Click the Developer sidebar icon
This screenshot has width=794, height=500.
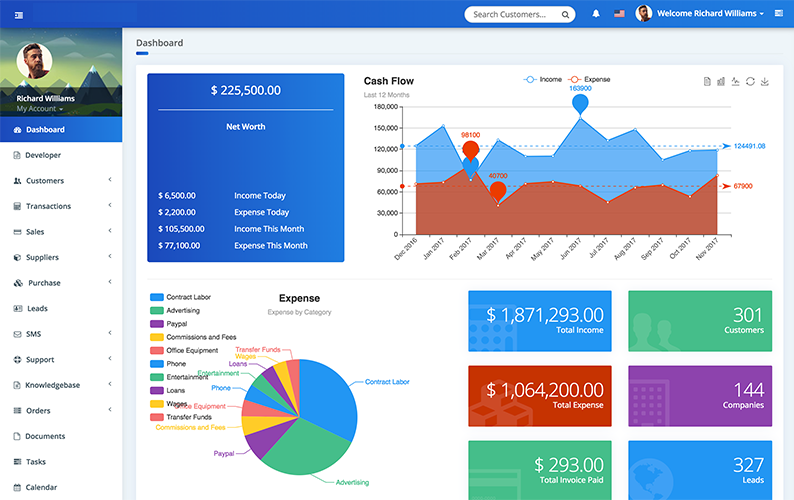[x=17, y=155]
